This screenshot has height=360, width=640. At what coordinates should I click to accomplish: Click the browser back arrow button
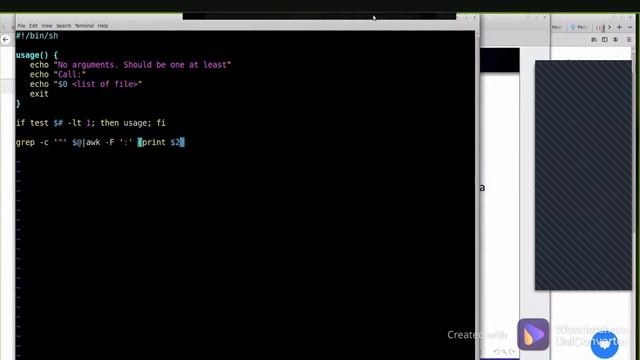point(6,40)
